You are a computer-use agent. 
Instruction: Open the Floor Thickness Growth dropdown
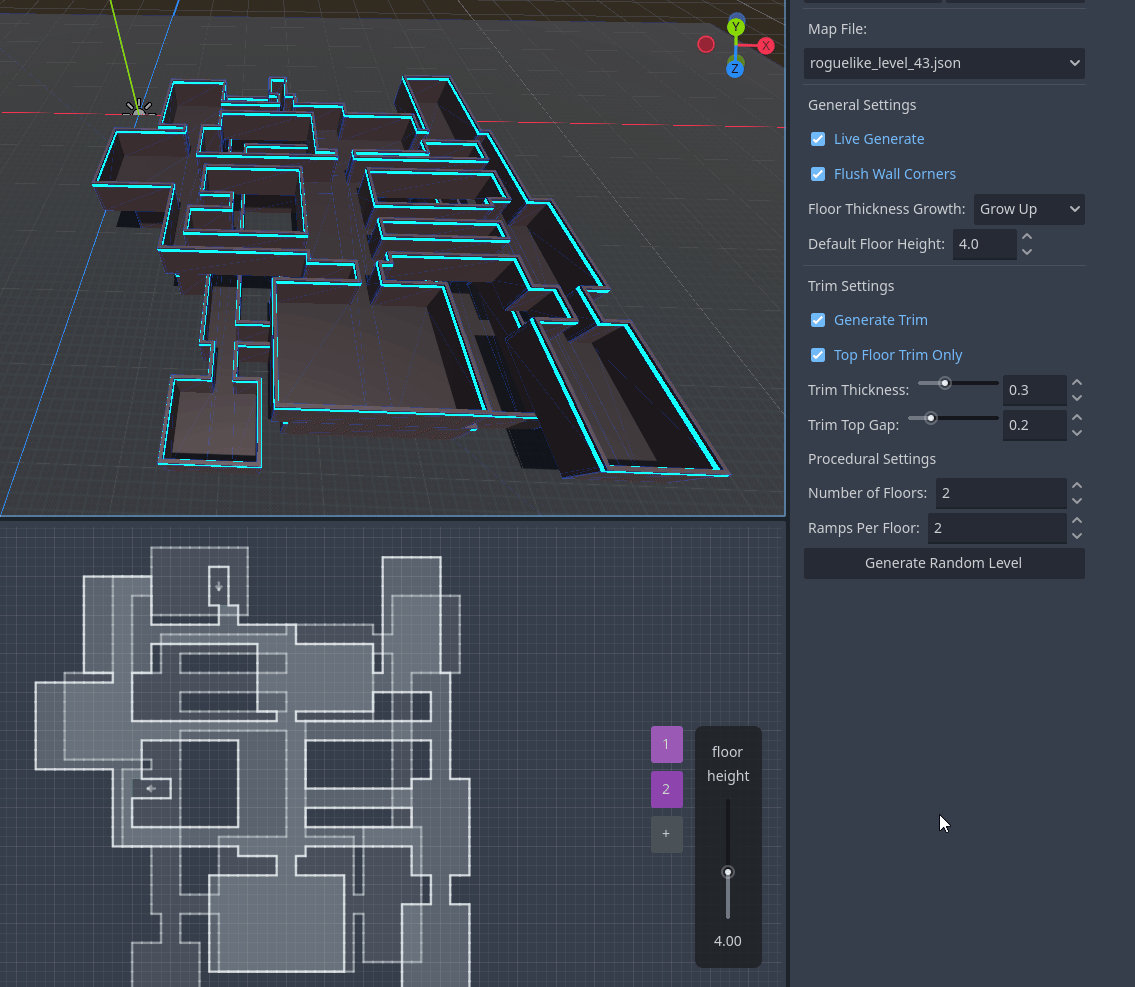pos(1029,209)
